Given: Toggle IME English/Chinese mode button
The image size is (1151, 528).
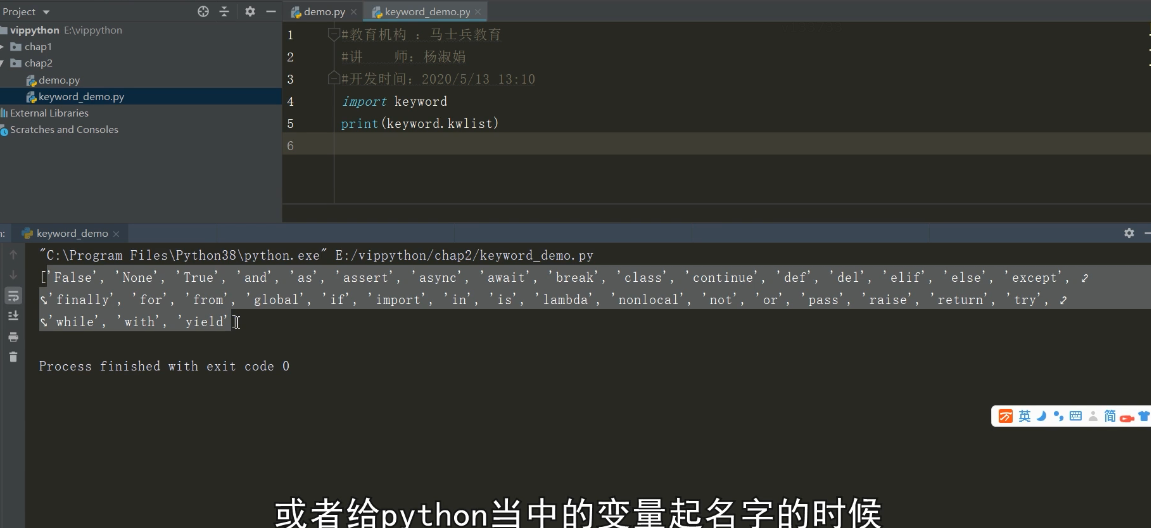Looking at the screenshot, I should point(1024,416).
